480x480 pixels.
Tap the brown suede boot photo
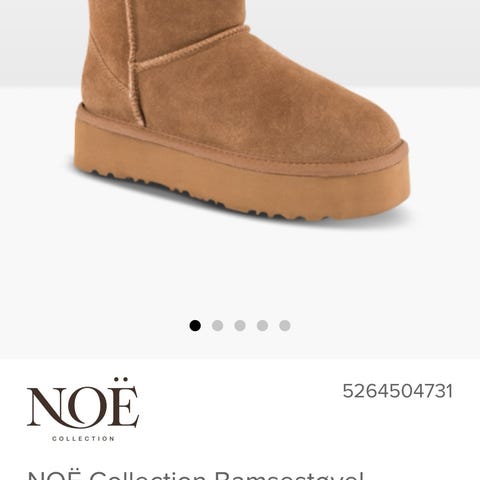[x=242, y=110]
